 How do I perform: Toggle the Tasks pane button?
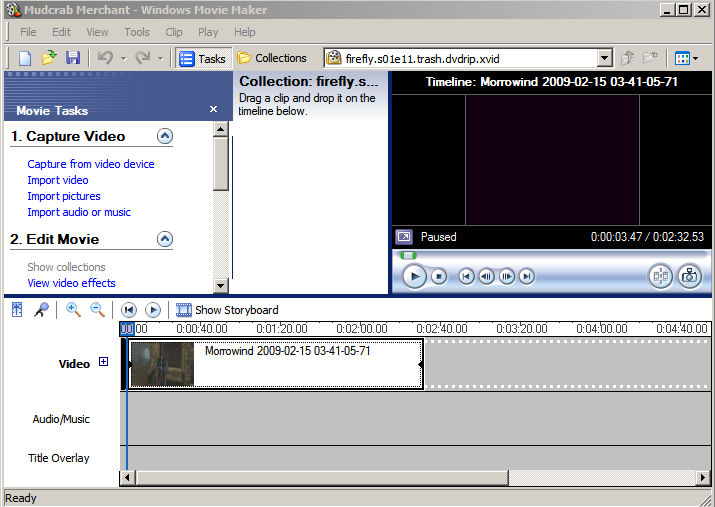click(x=203, y=58)
